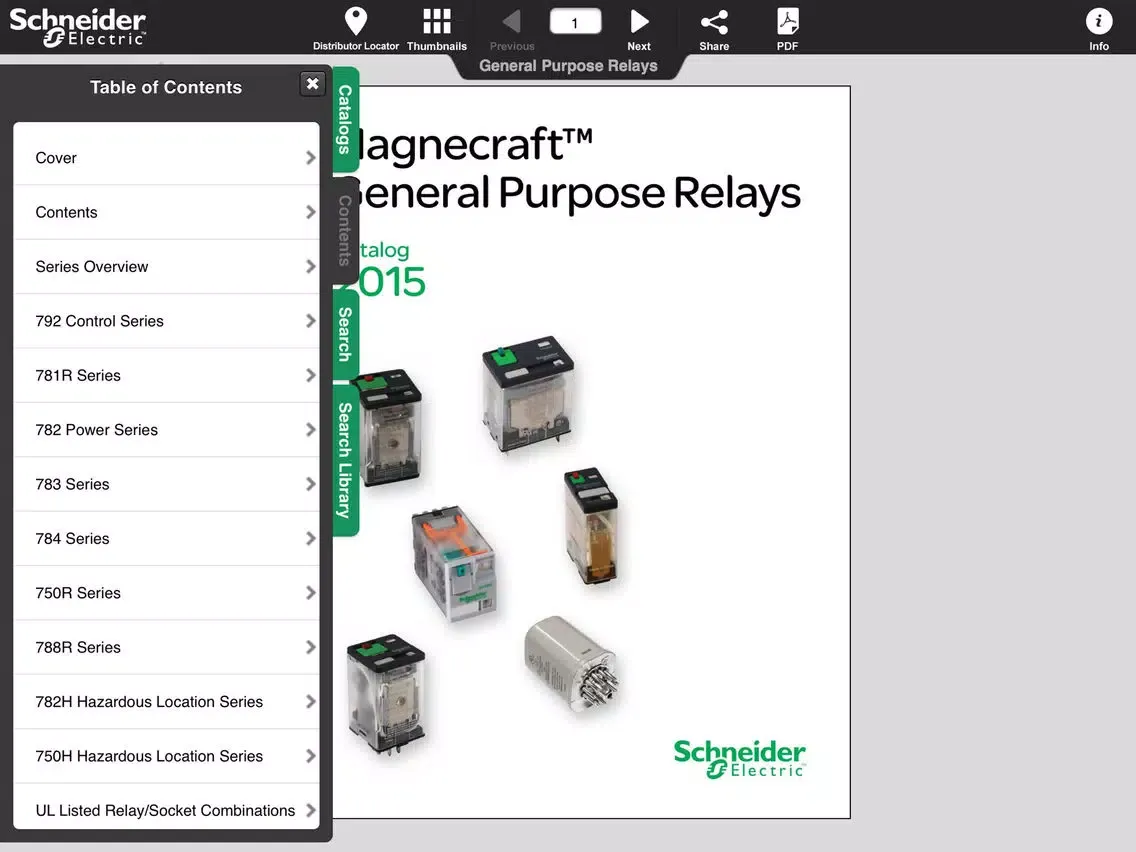Advance with the Next page arrow
1136x852 pixels.
click(639, 22)
